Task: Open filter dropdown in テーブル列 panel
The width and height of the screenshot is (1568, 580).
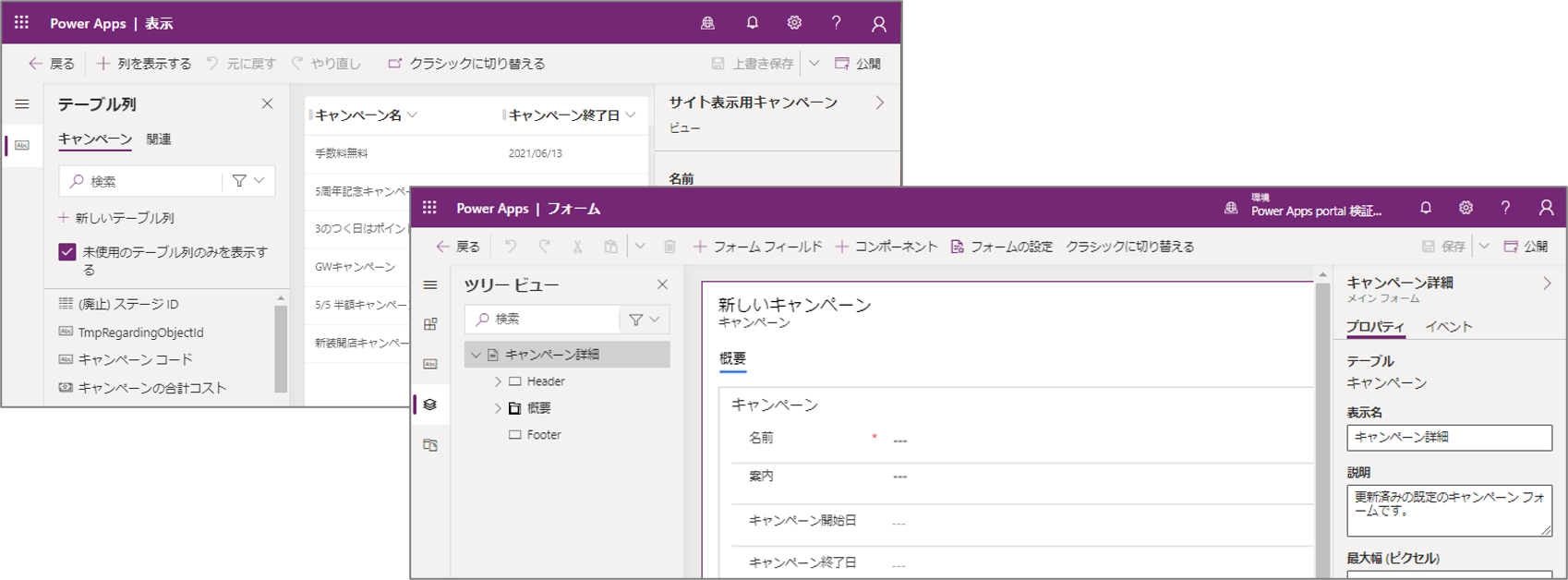Action: [x=248, y=181]
